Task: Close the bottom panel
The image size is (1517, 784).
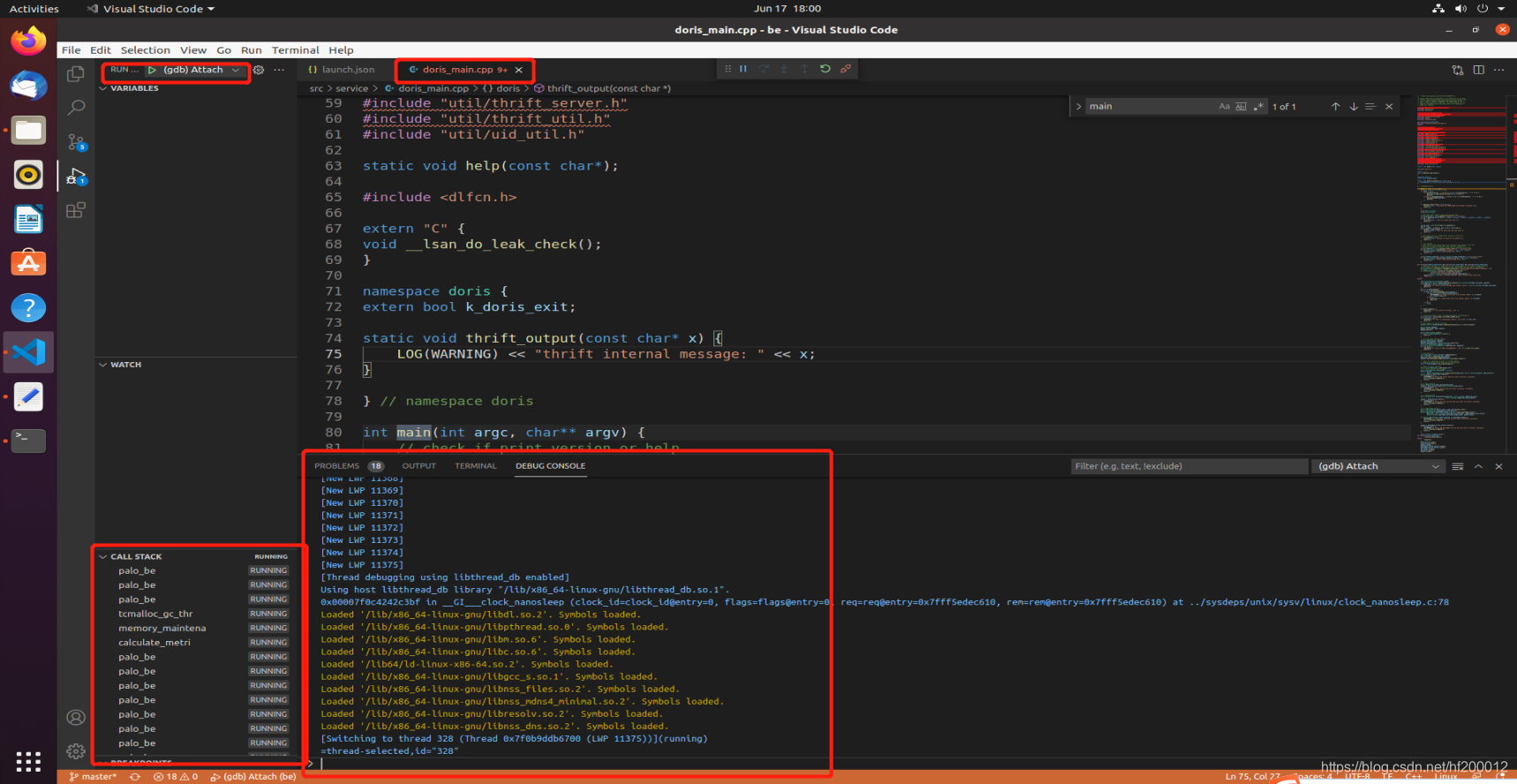Action: 1498,466
